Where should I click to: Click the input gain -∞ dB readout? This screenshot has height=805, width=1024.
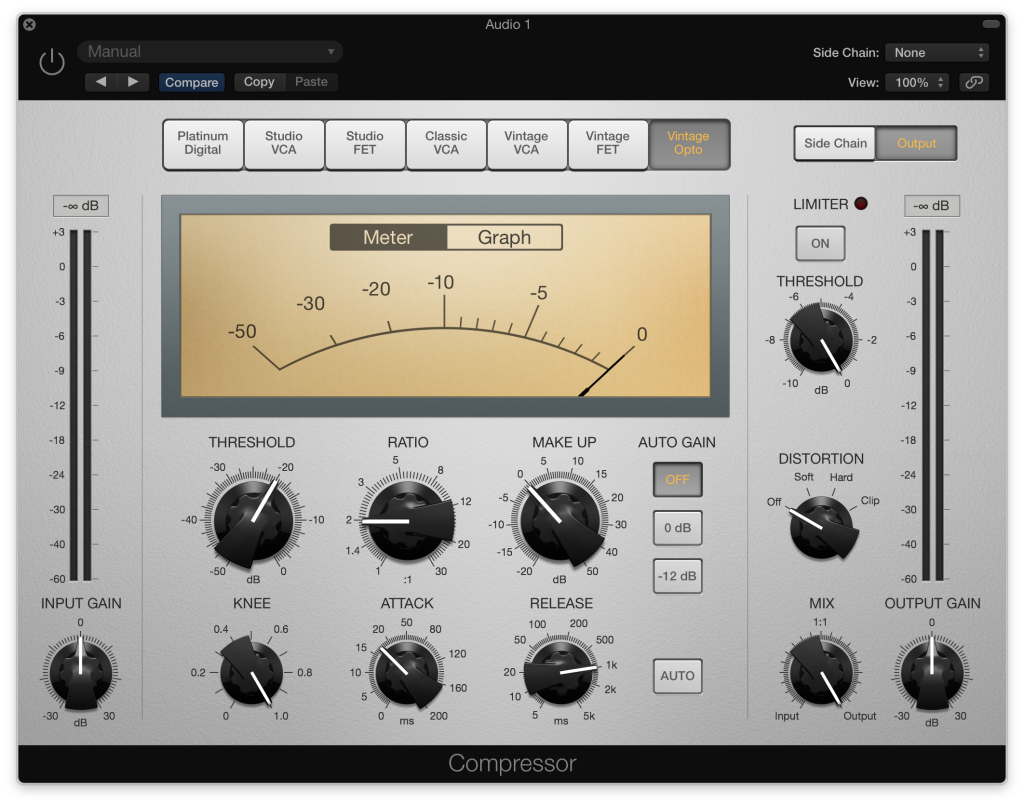click(x=81, y=205)
